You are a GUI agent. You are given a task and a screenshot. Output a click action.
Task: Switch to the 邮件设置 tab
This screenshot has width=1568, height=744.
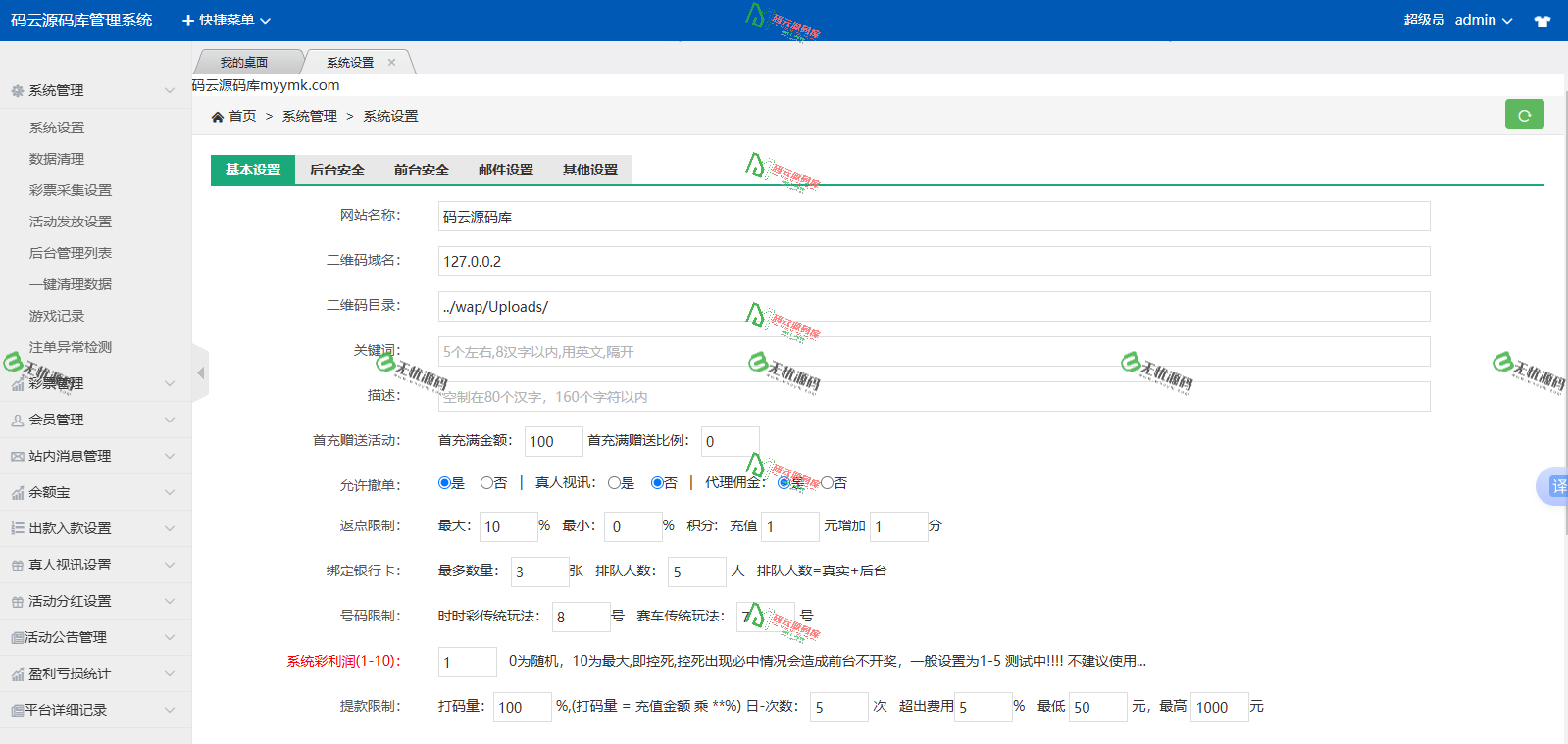[506, 170]
